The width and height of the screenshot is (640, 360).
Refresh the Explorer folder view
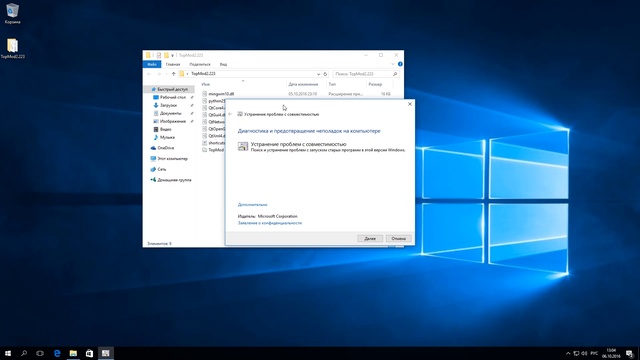[x=325, y=74]
